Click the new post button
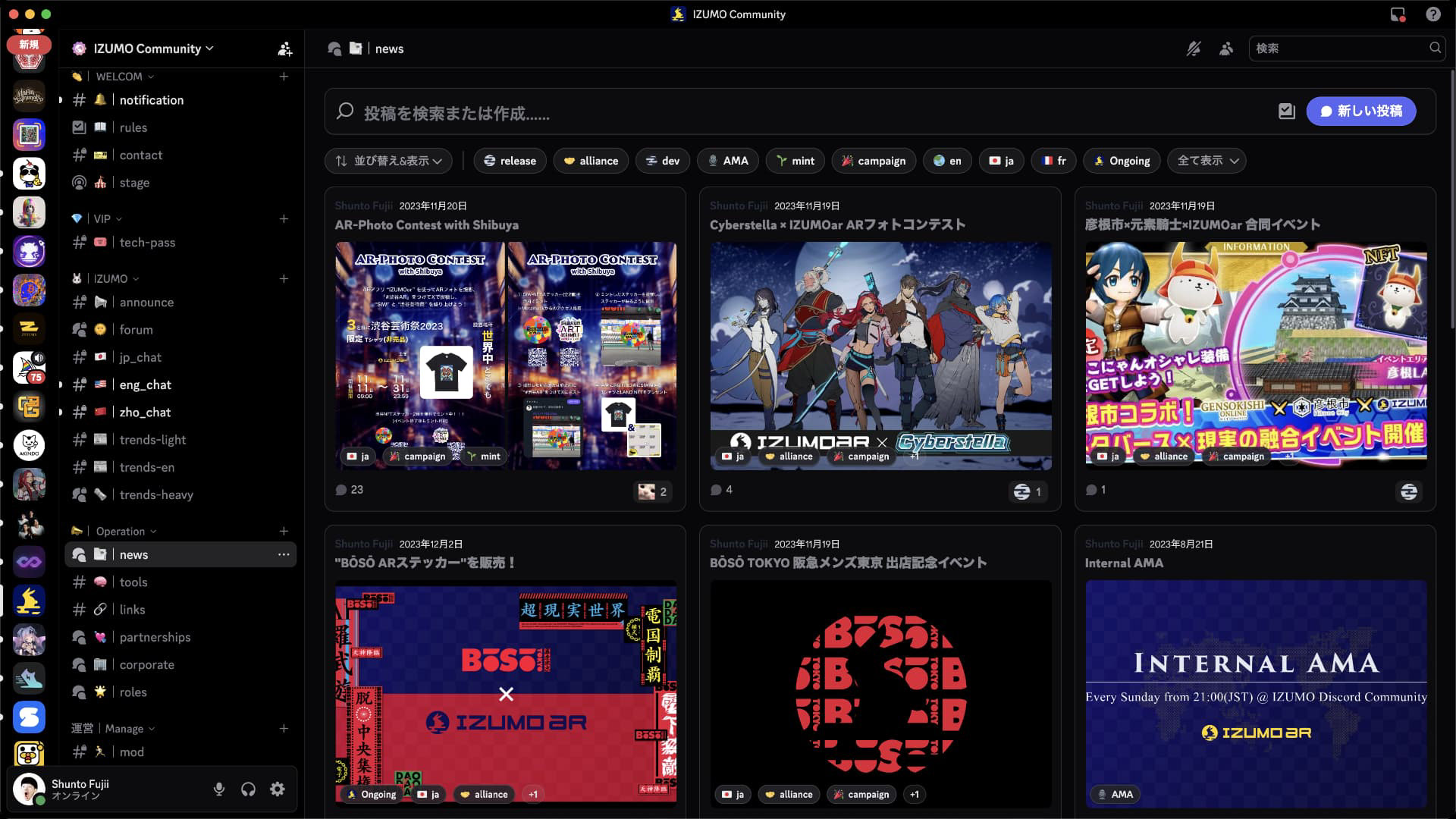Viewport: 1456px width, 819px height. pos(1360,111)
